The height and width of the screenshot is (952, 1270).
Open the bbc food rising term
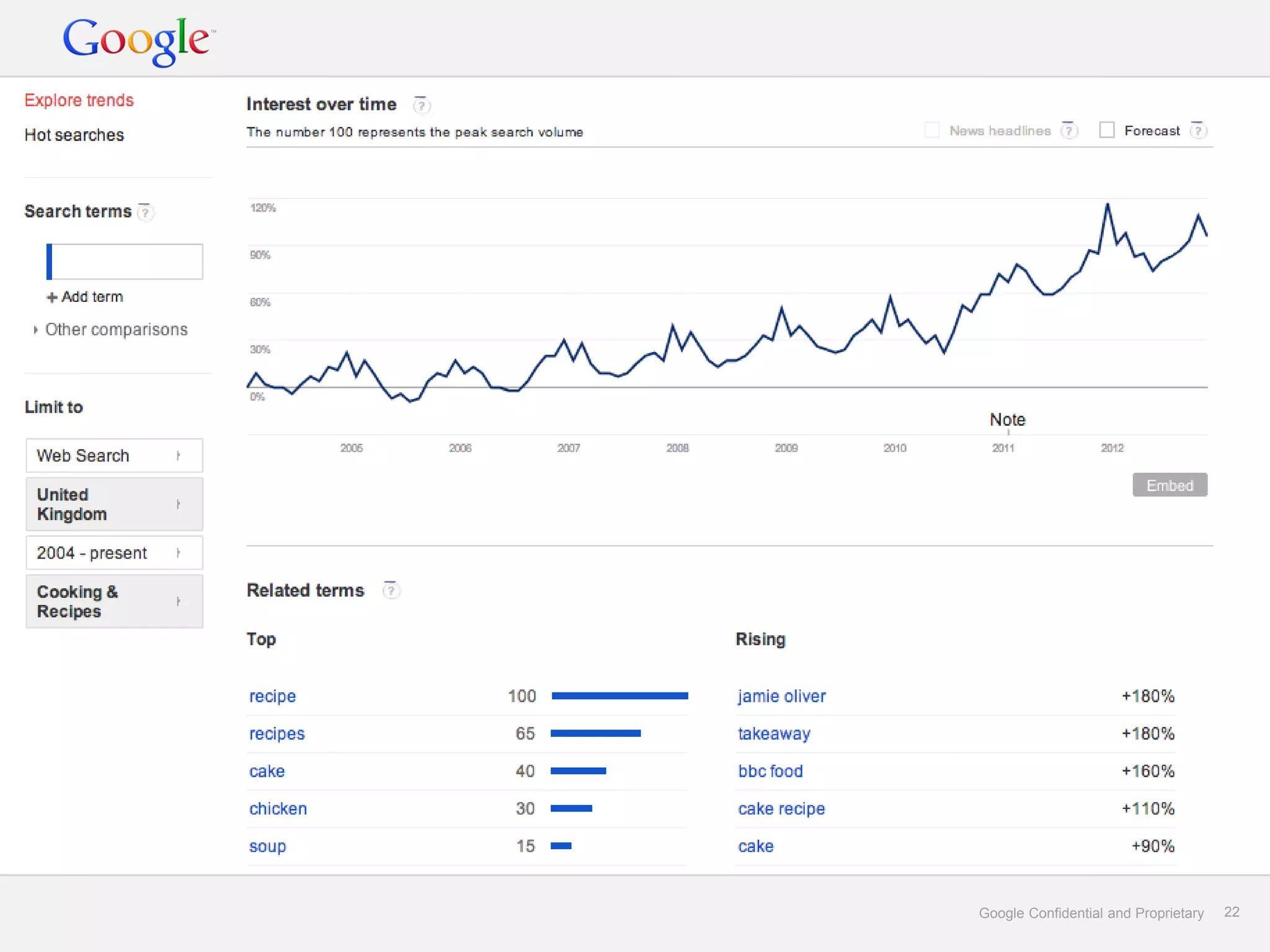point(770,771)
